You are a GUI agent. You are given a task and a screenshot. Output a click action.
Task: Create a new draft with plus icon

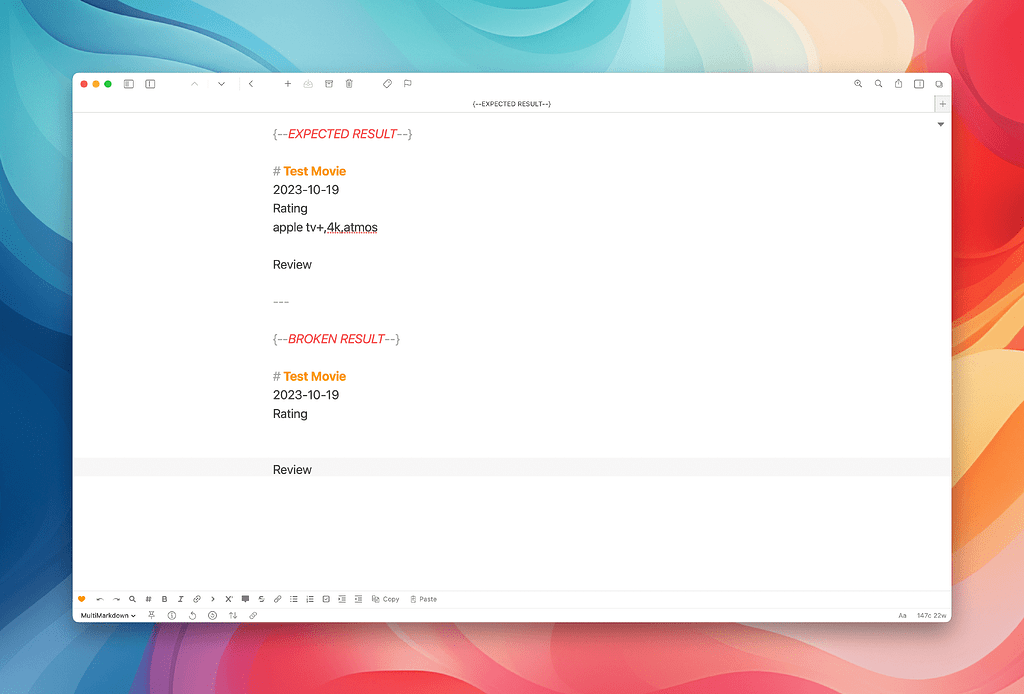point(288,84)
